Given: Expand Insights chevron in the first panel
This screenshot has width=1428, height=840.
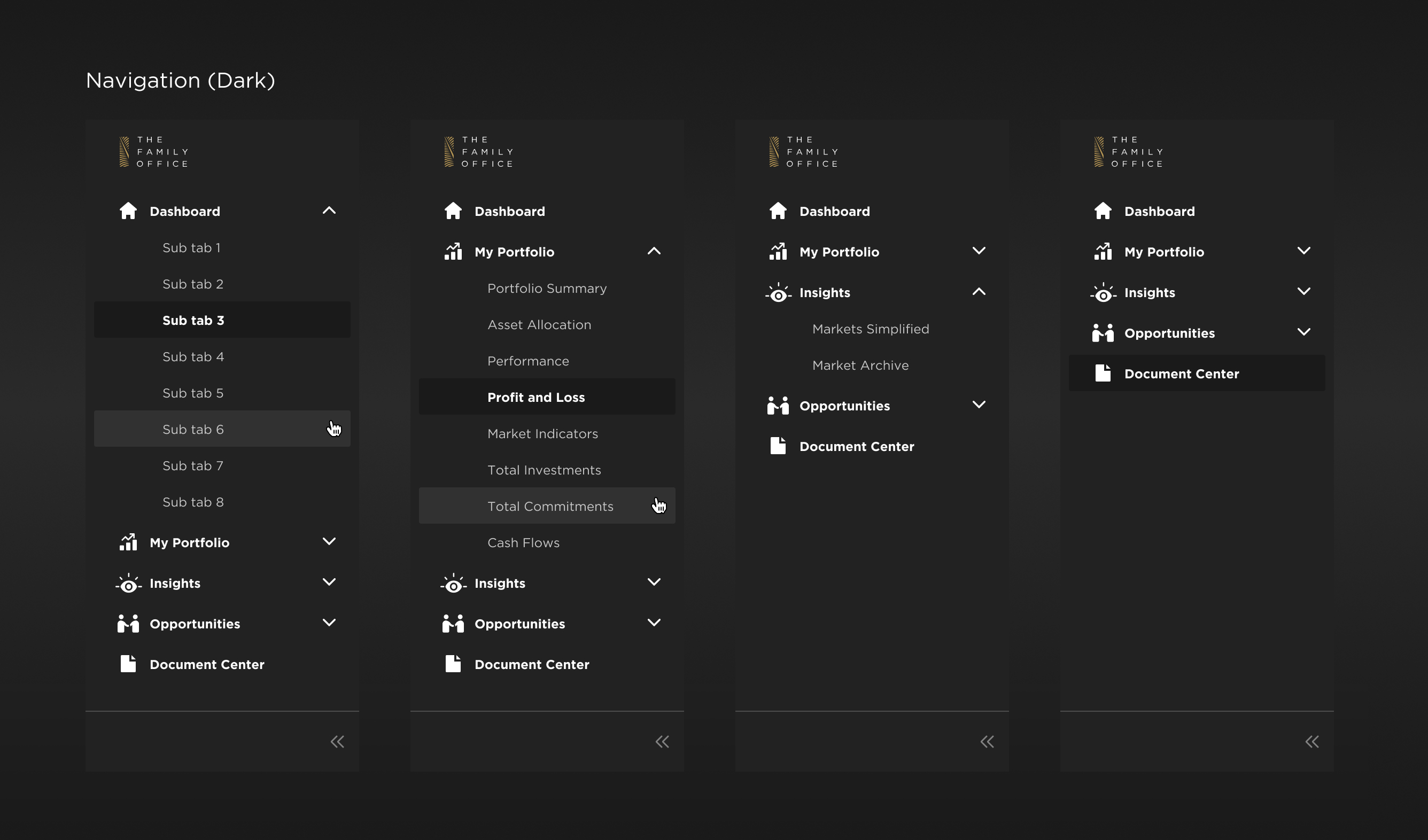Looking at the screenshot, I should [x=329, y=582].
